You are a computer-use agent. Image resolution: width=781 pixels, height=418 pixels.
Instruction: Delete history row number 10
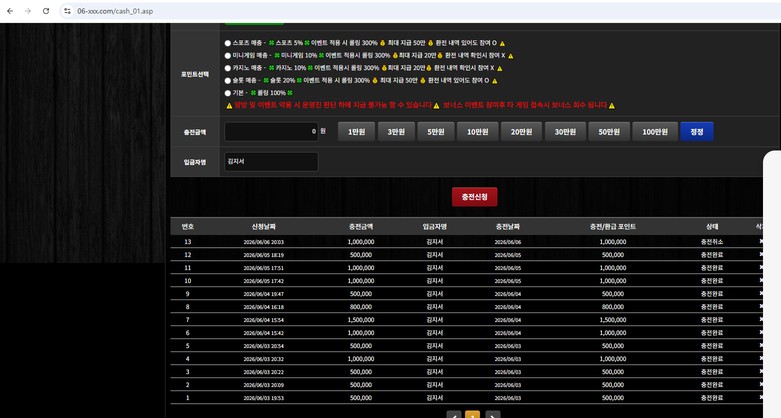tap(761, 280)
